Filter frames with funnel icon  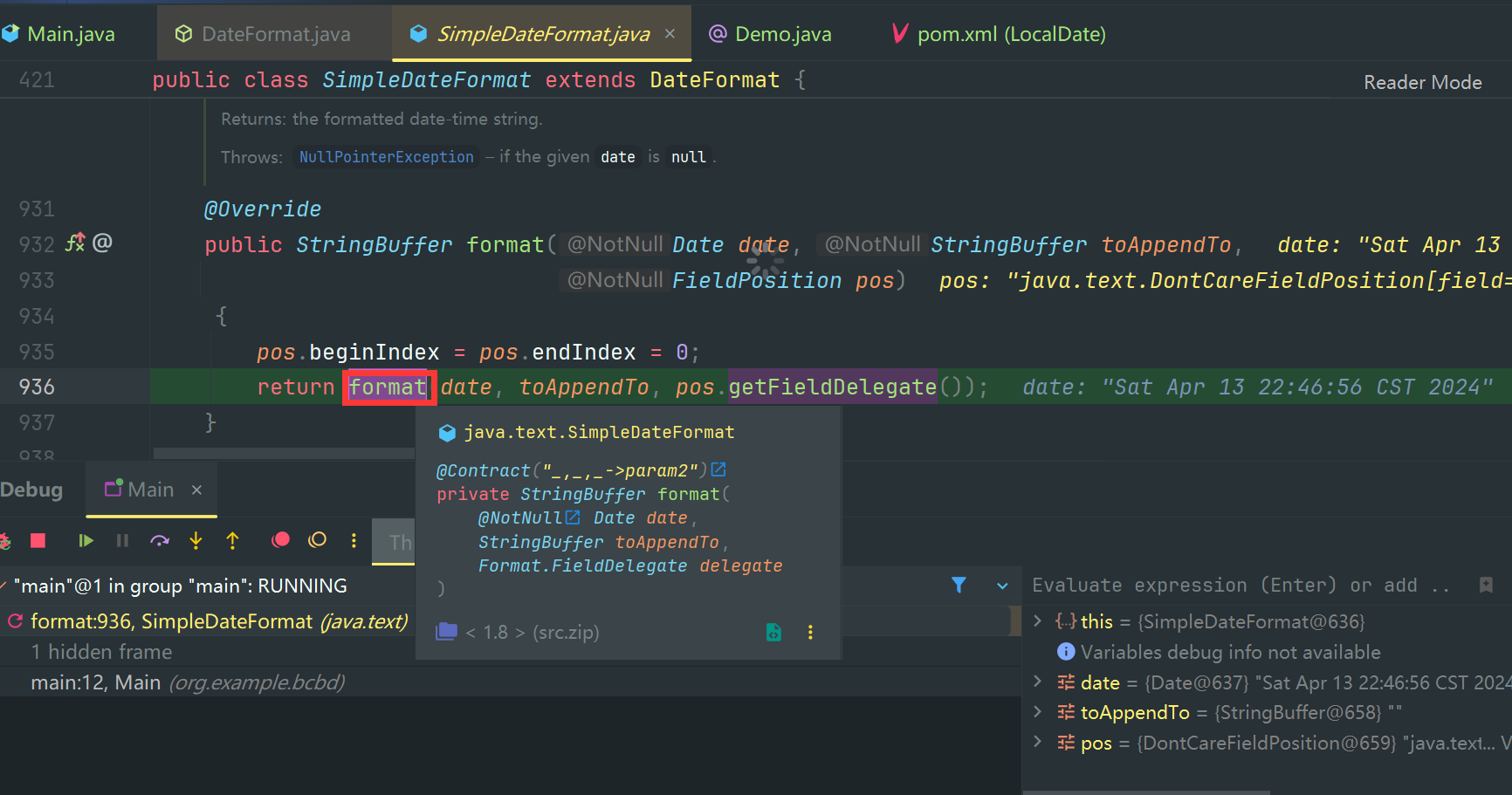[x=959, y=585]
